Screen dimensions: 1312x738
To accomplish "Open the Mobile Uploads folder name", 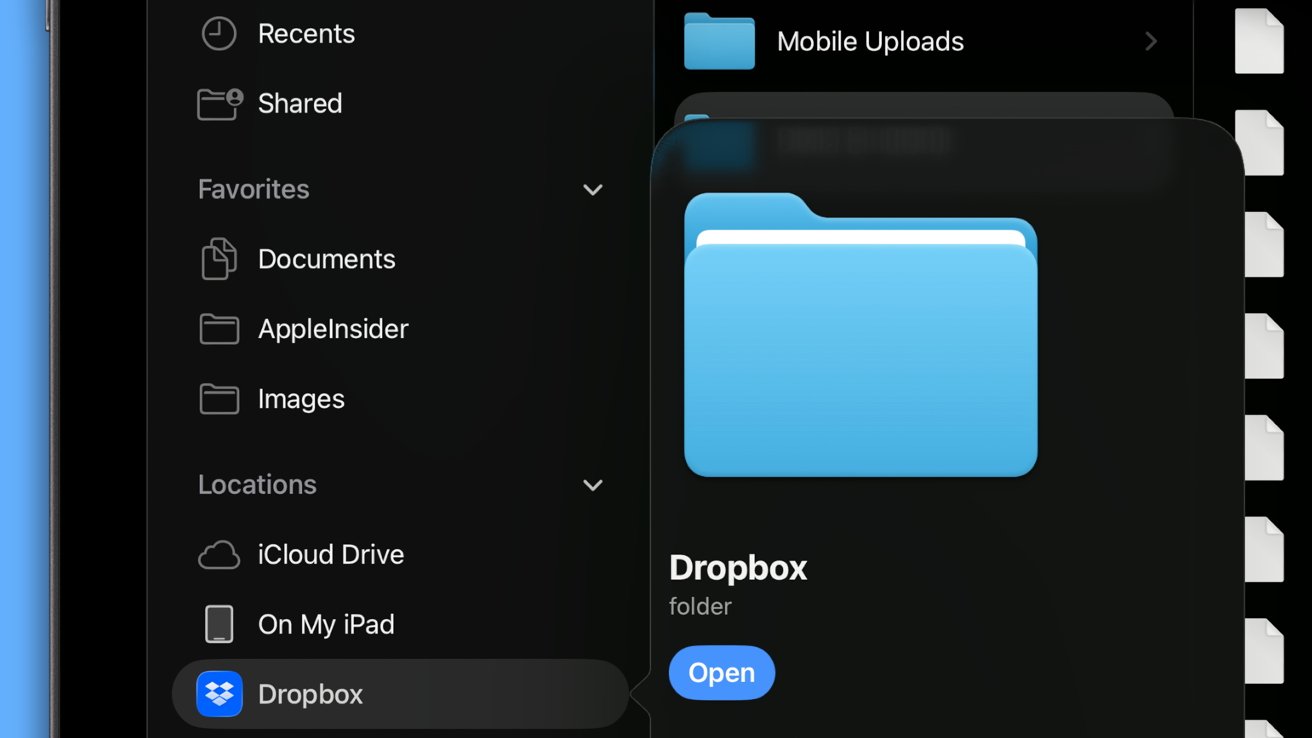I will pyautogui.click(x=870, y=42).
